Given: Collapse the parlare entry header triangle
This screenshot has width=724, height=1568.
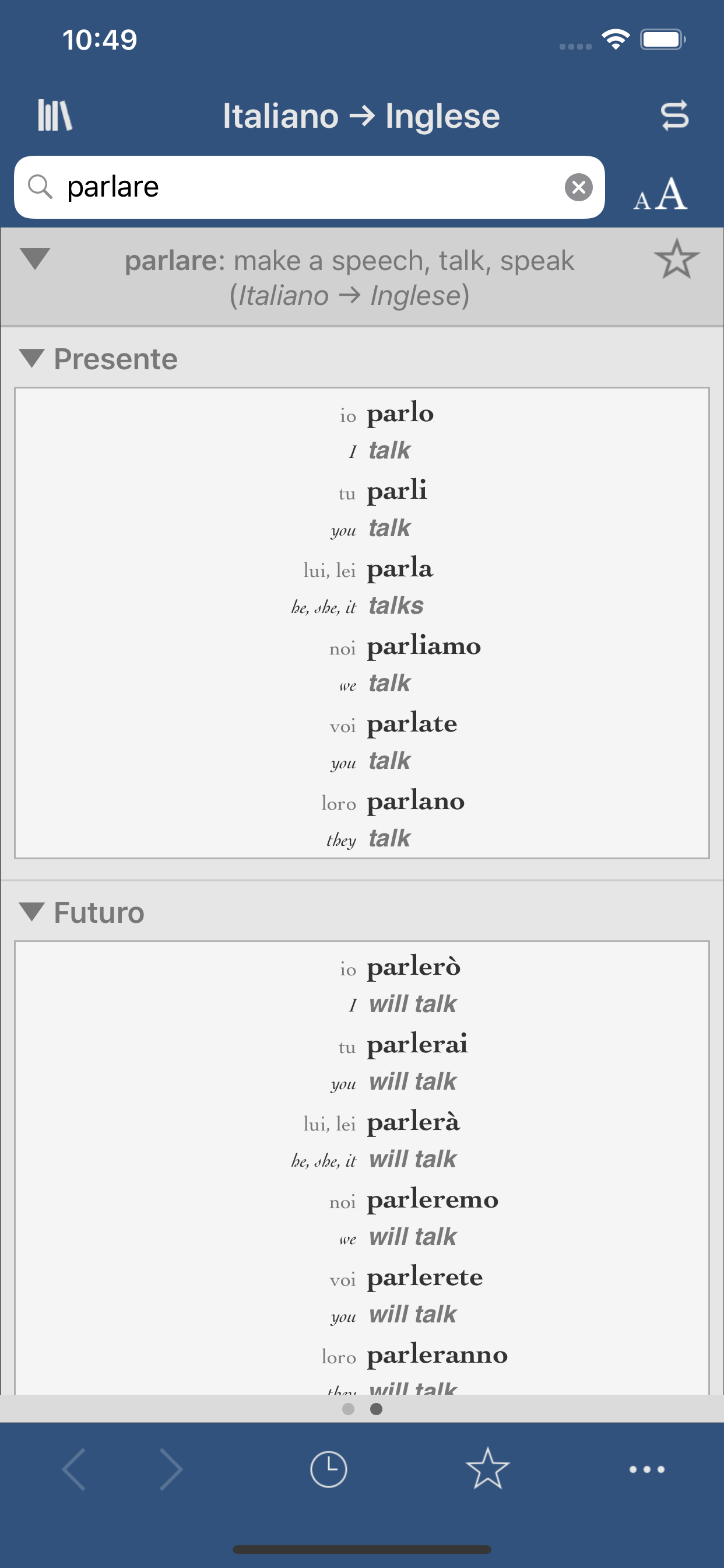Looking at the screenshot, I should point(34,258).
